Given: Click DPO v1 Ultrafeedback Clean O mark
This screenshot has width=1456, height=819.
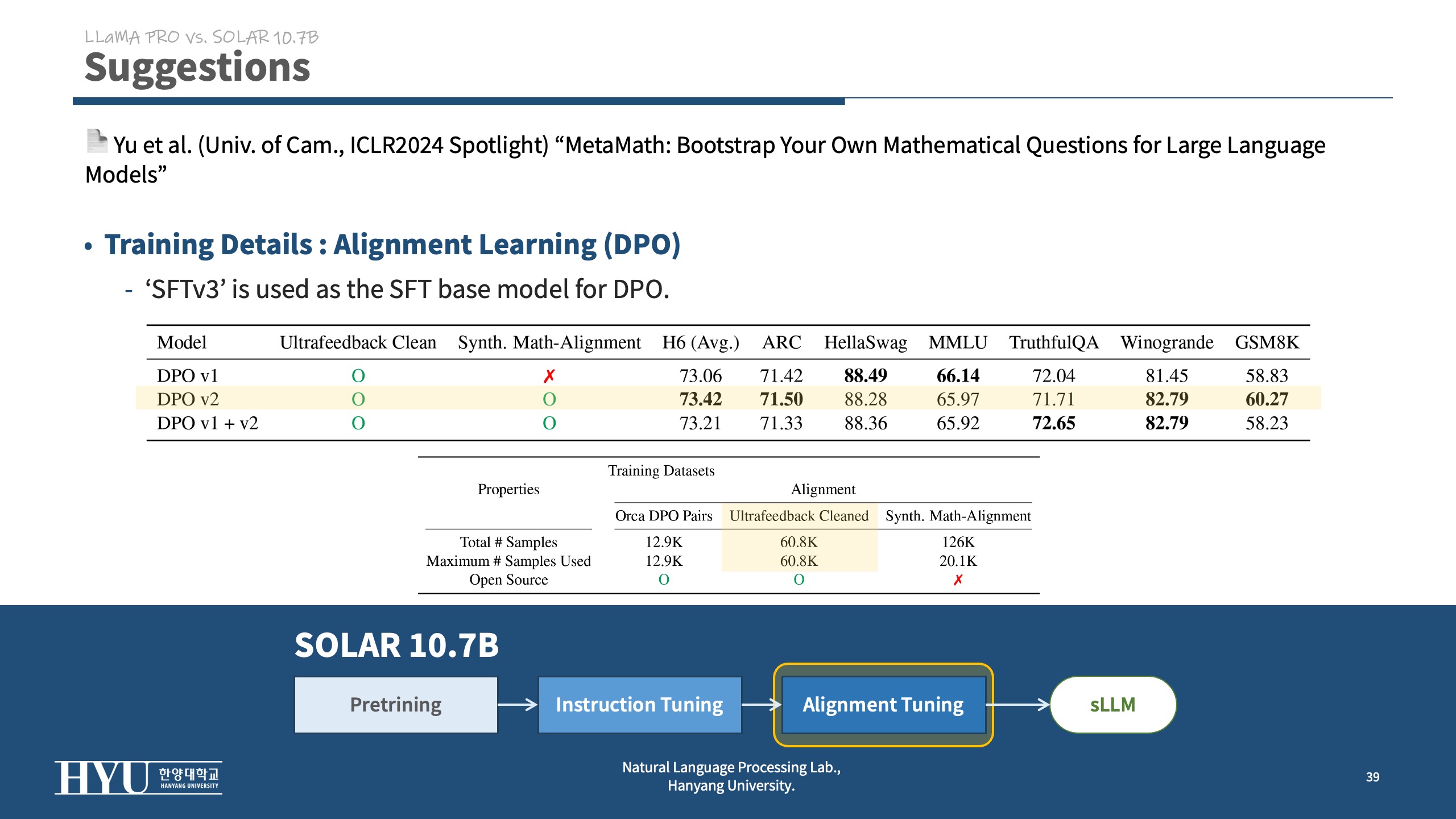Looking at the screenshot, I should (x=358, y=376).
